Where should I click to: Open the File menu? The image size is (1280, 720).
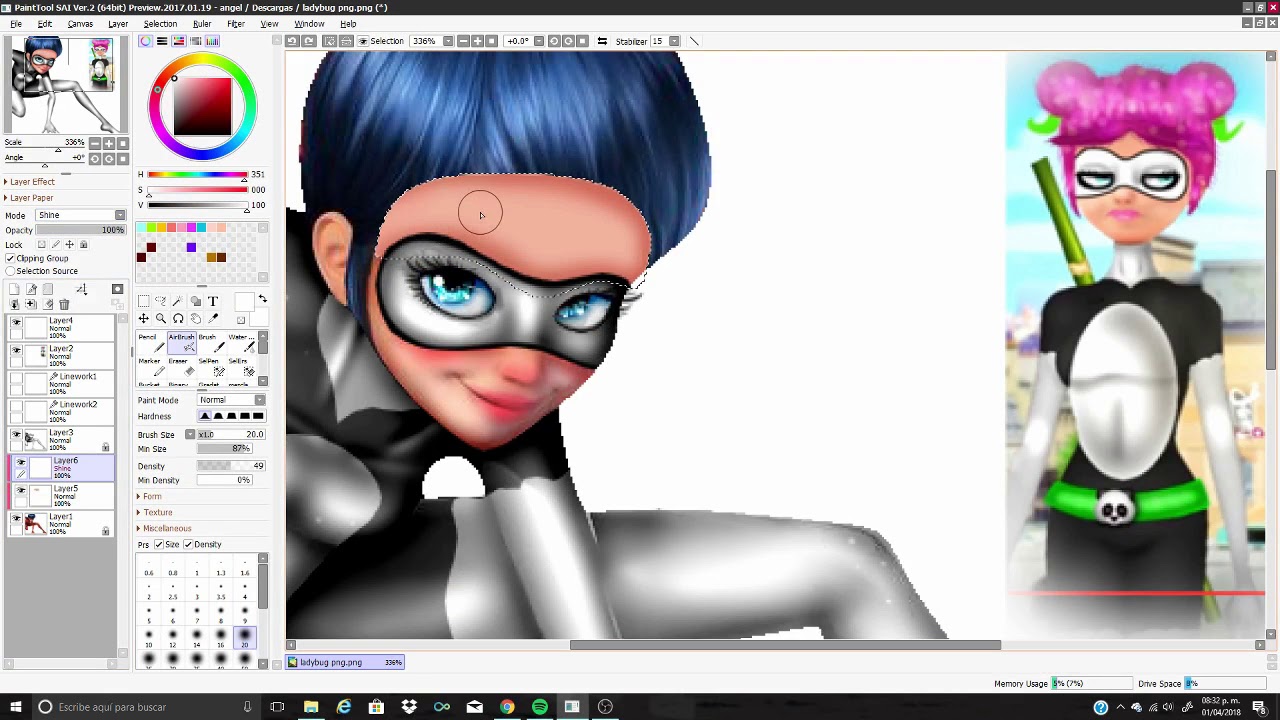point(16,24)
